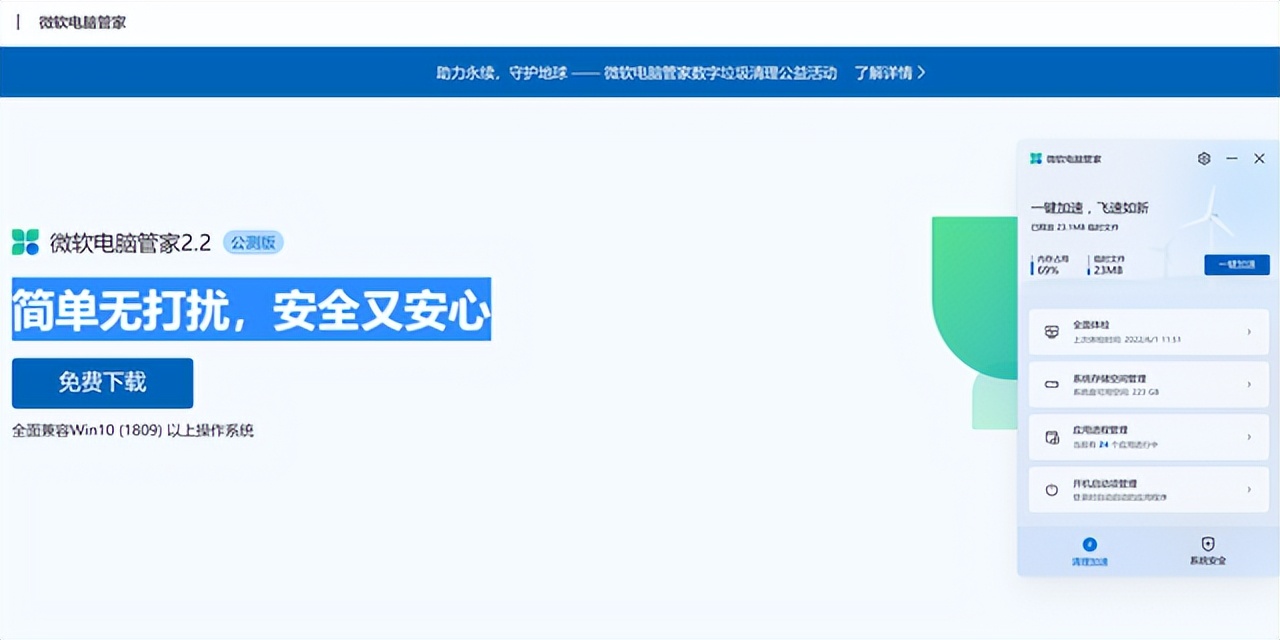Click the 微软电脑管家2.2 logo on the page

(27, 242)
